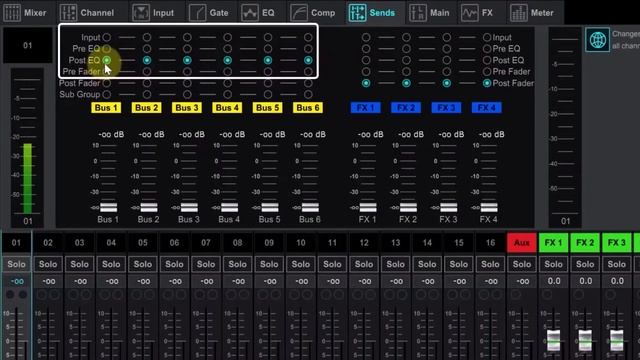Click the yellow Bus 6 label
Image resolution: width=640 pixels, height=360 pixels.
(x=308, y=108)
